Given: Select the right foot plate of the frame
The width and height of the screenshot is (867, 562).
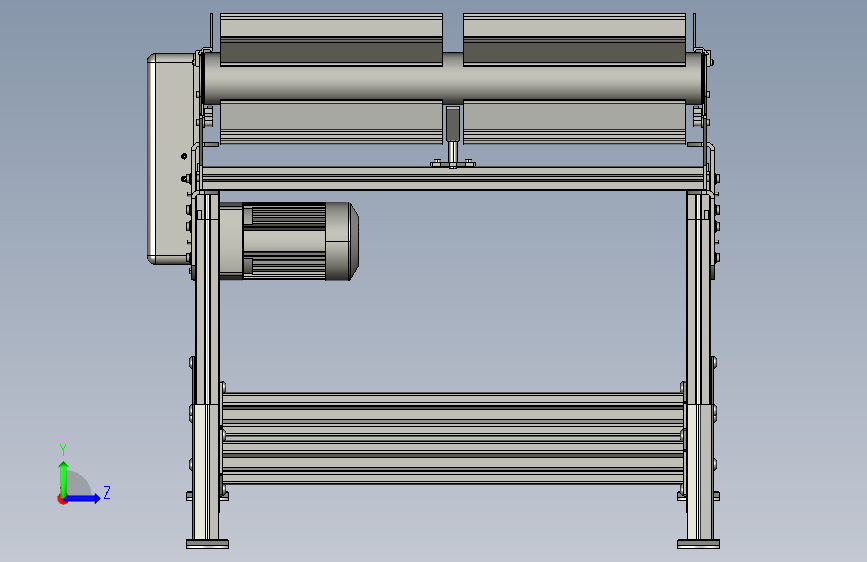Looking at the screenshot, I should click(x=698, y=544).
